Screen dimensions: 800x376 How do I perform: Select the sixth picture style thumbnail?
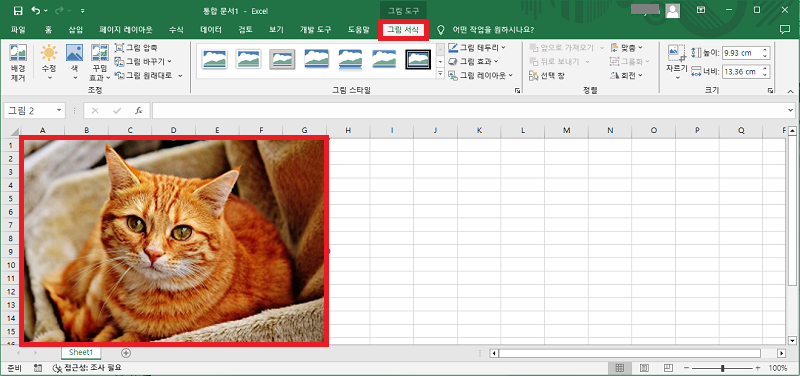tap(384, 59)
